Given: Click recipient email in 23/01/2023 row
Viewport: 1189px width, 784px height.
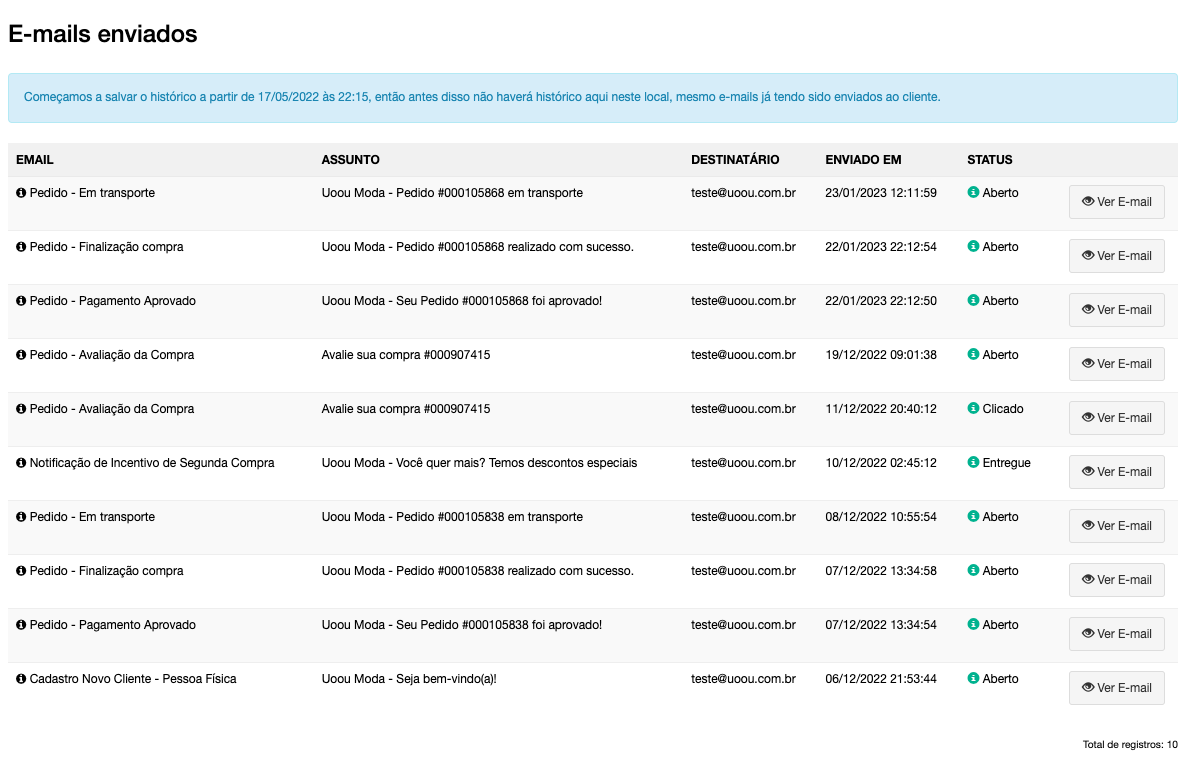Looking at the screenshot, I should 743,193.
